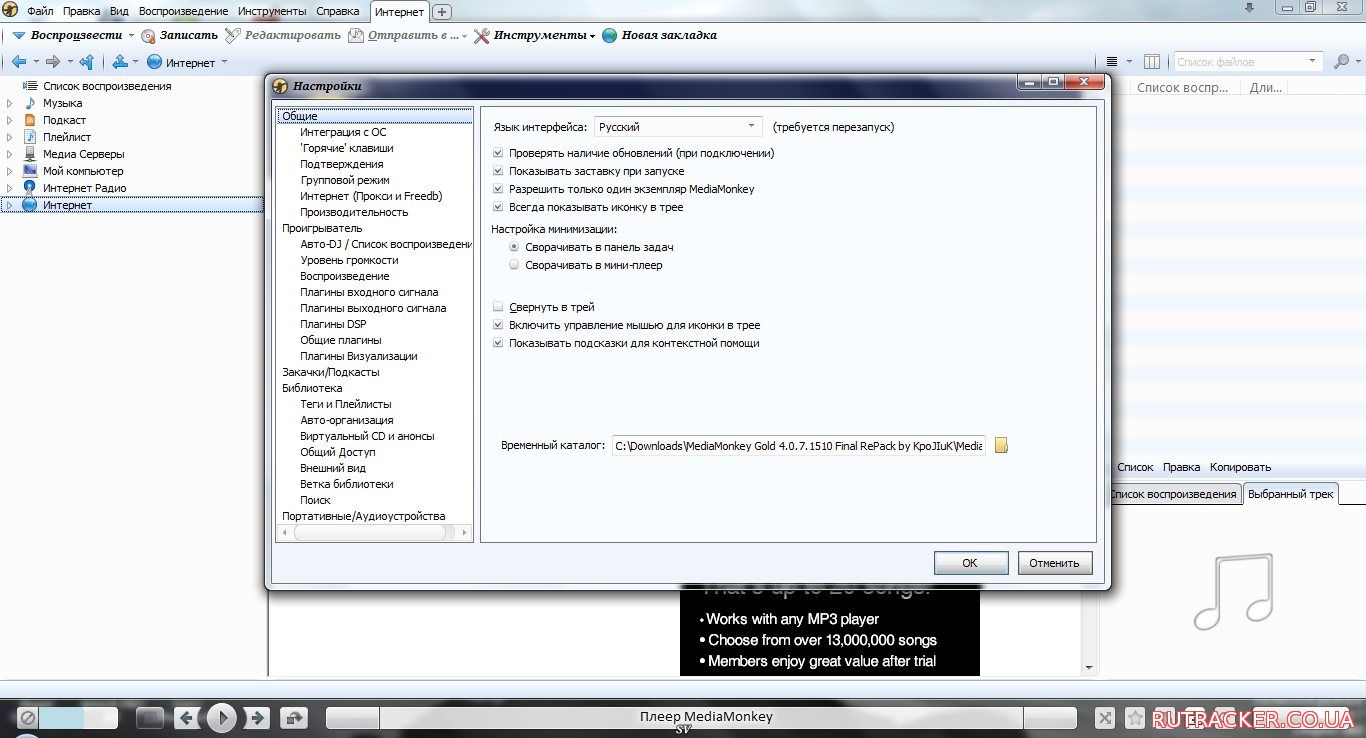This screenshot has width=1366, height=738.
Task: Click settings tree horizontal scrollbar
Action: tap(373, 533)
